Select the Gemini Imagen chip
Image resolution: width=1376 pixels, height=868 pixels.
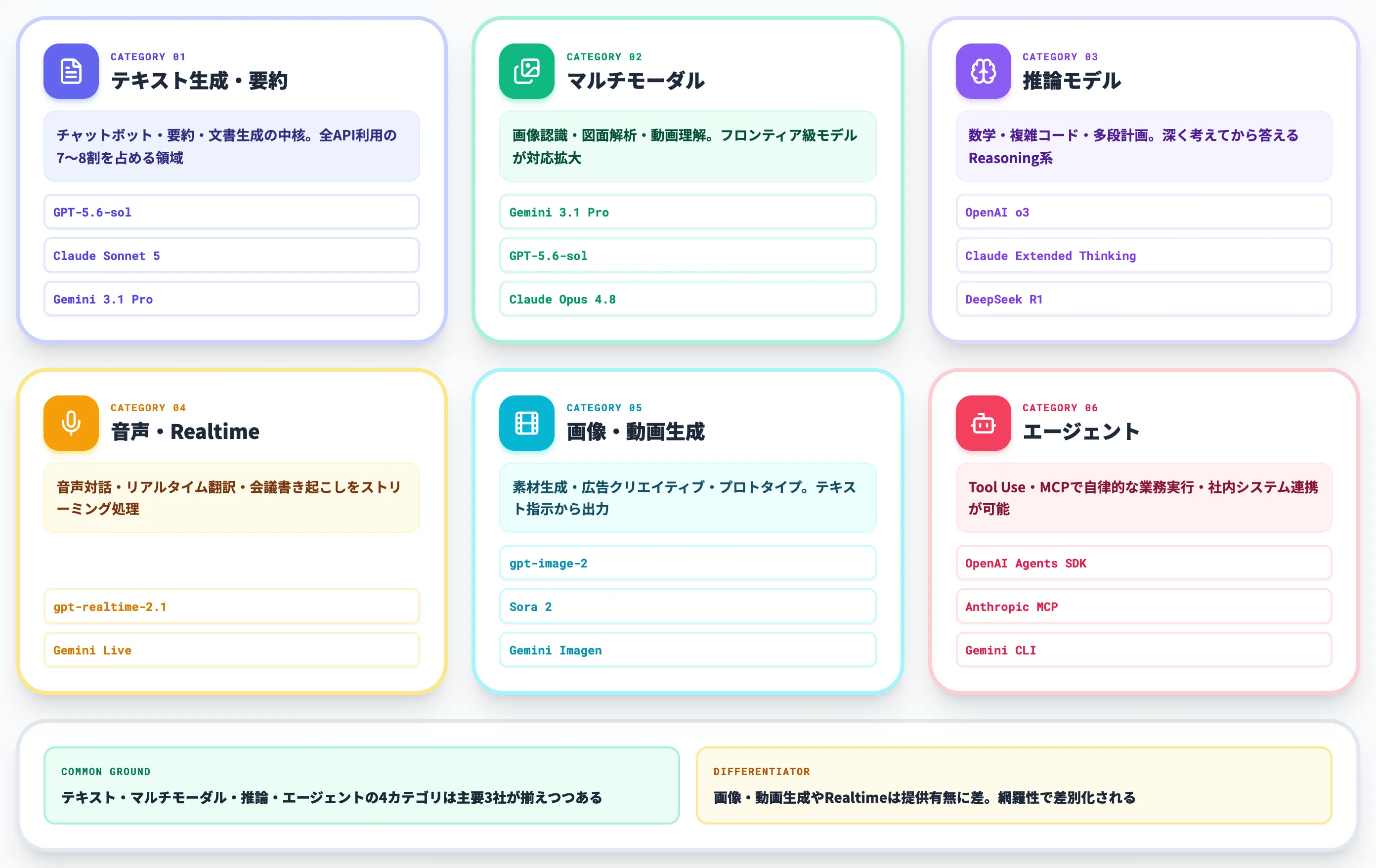pos(688,650)
